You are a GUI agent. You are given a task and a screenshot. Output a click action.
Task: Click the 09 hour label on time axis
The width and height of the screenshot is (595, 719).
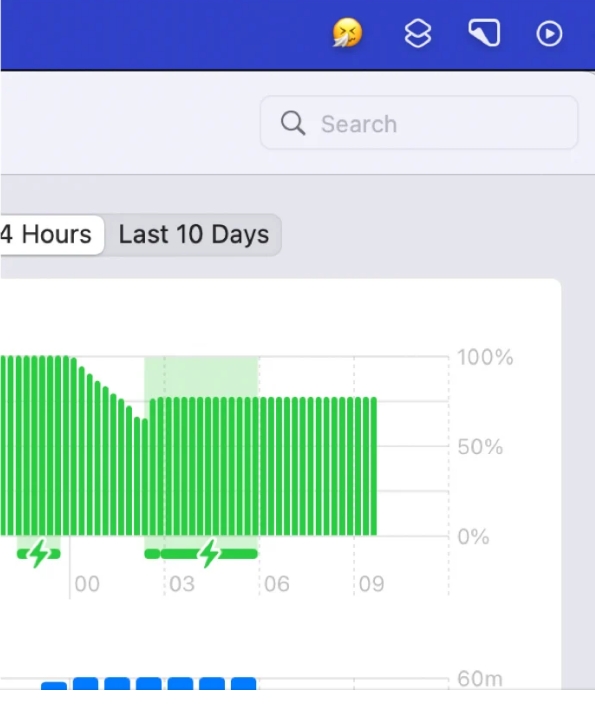click(372, 584)
